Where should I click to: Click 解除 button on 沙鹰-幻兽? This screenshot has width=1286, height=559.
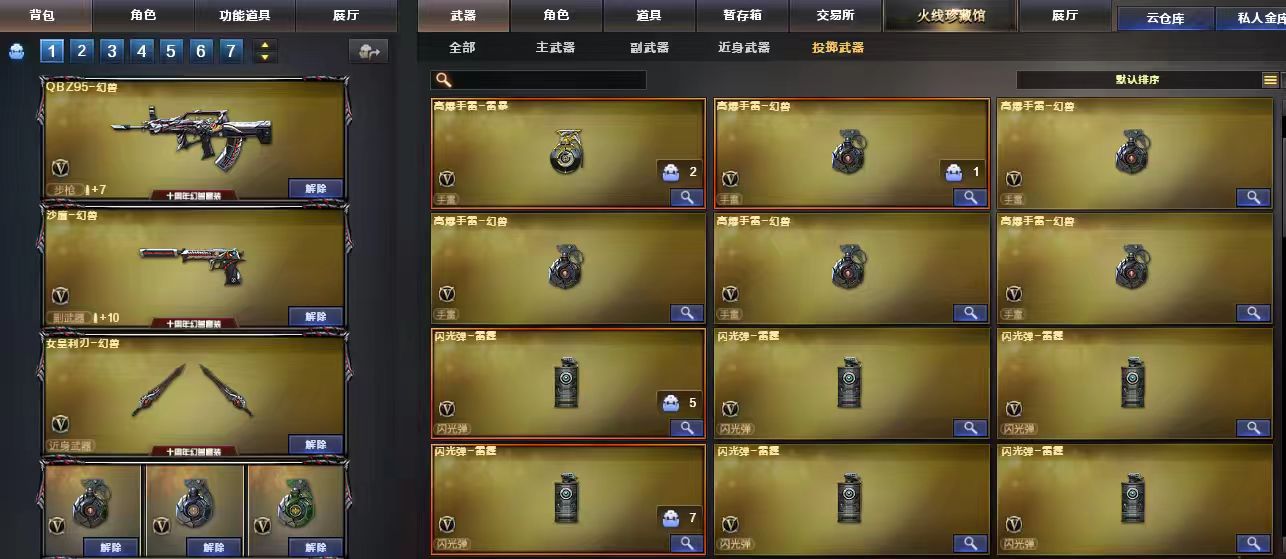[316, 316]
